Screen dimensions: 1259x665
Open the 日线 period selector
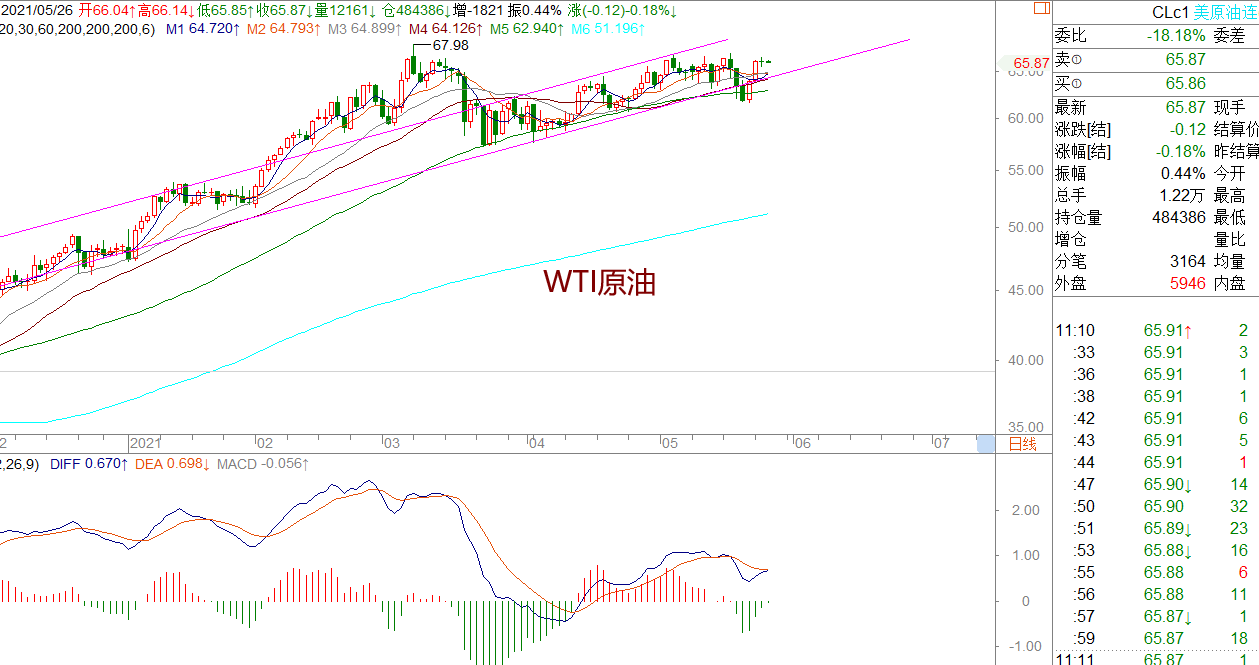tap(1022, 444)
